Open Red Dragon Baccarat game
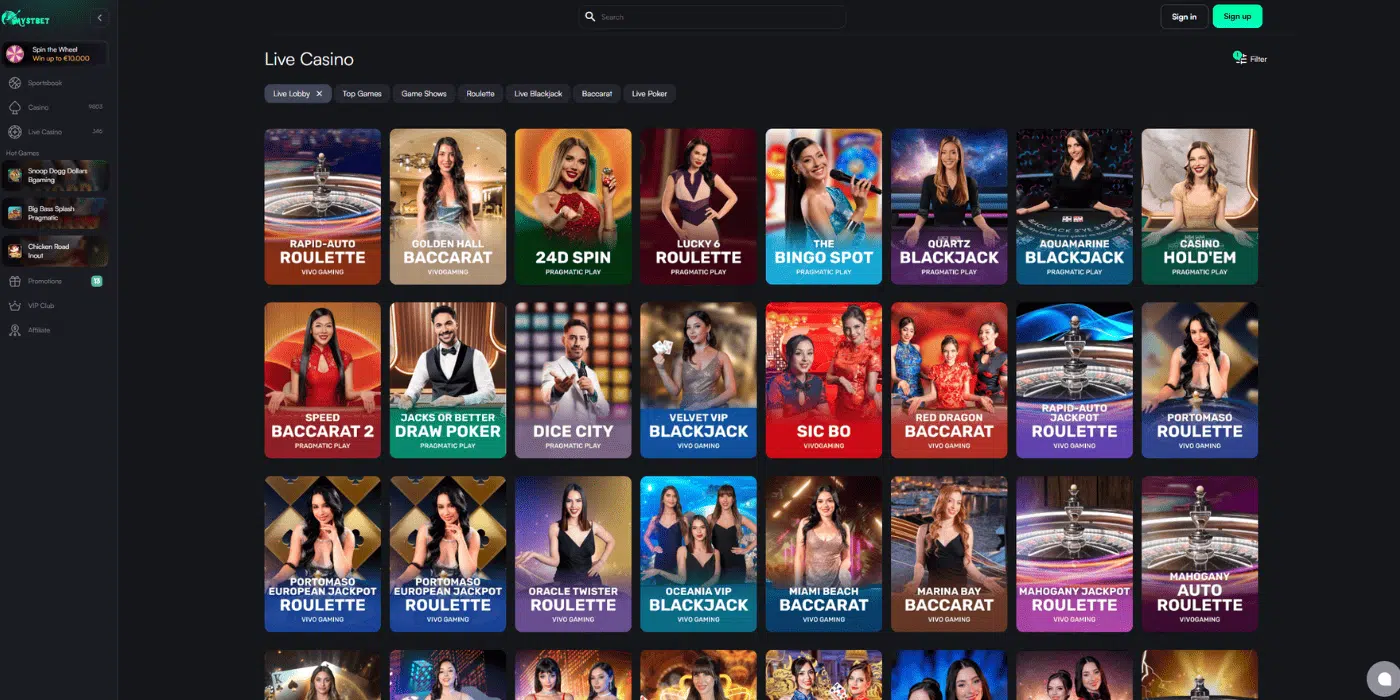Viewport: 1400px width, 700px height. [949, 380]
